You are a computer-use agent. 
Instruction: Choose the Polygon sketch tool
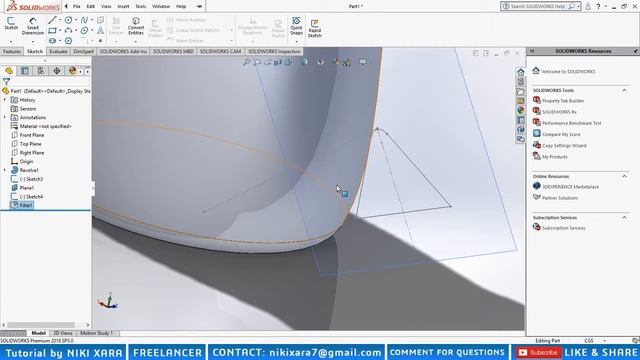tap(68, 41)
